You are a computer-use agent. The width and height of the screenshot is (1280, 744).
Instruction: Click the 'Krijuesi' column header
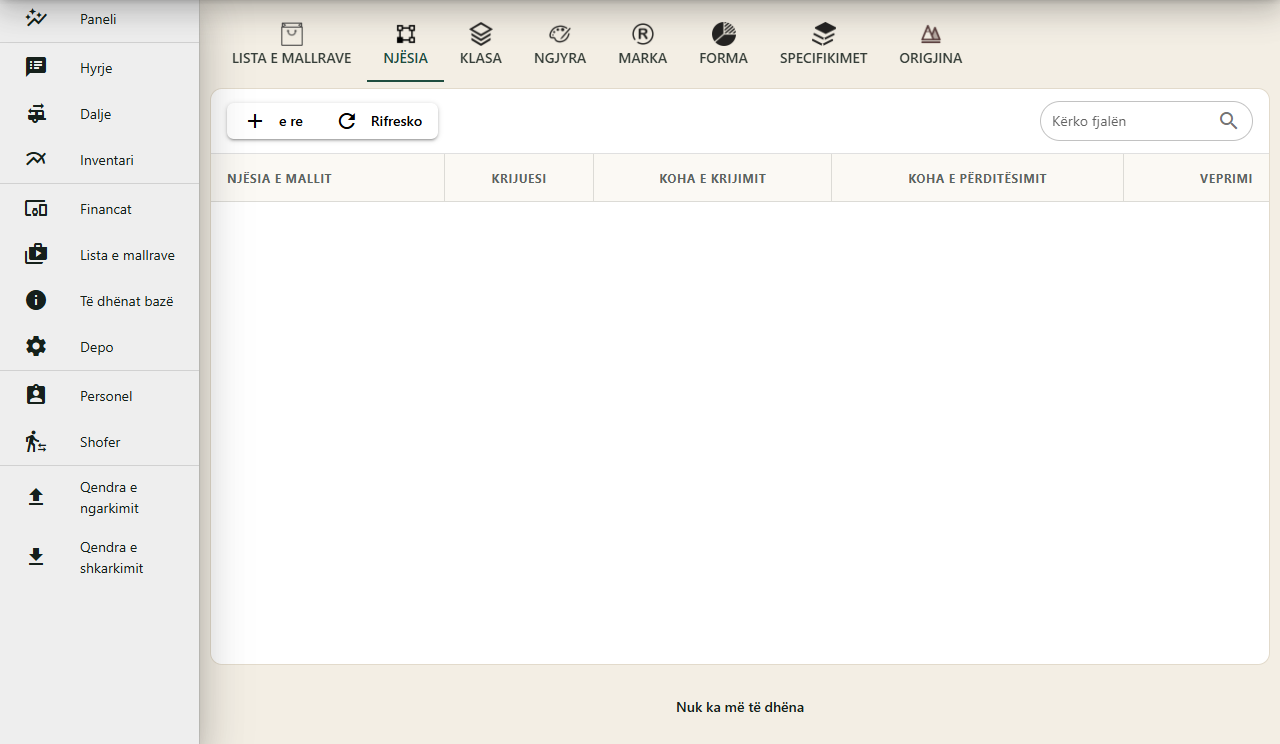519,178
